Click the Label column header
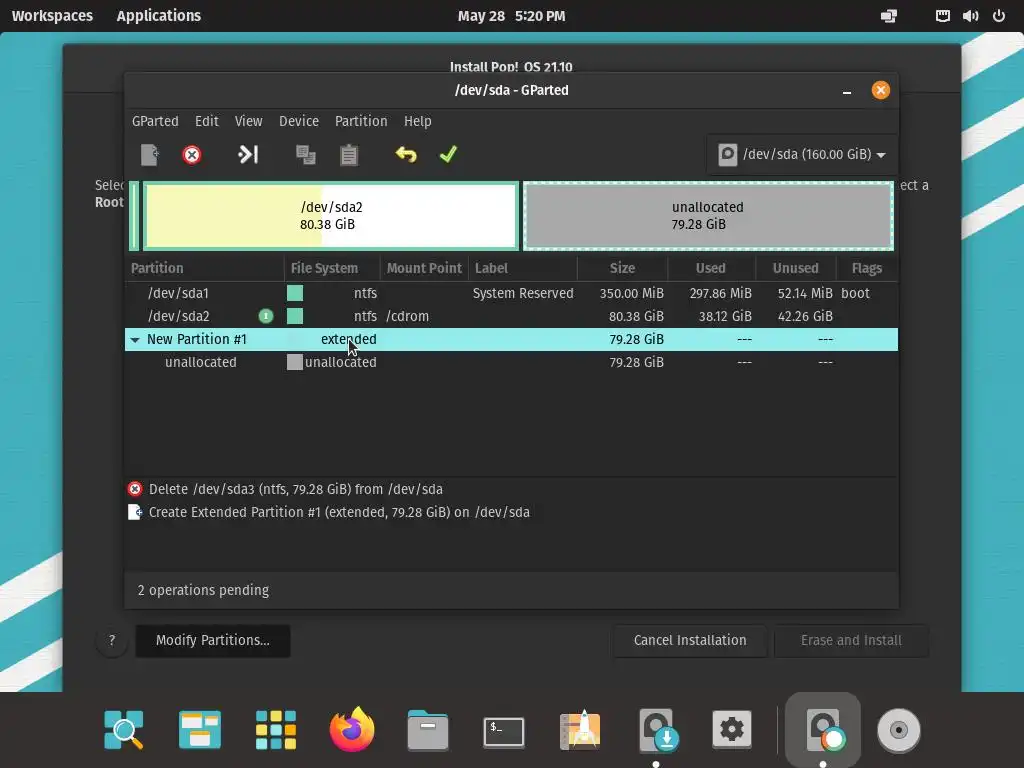This screenshot has width=1024, height=768. pyautogui.click(x=522, y=268)
